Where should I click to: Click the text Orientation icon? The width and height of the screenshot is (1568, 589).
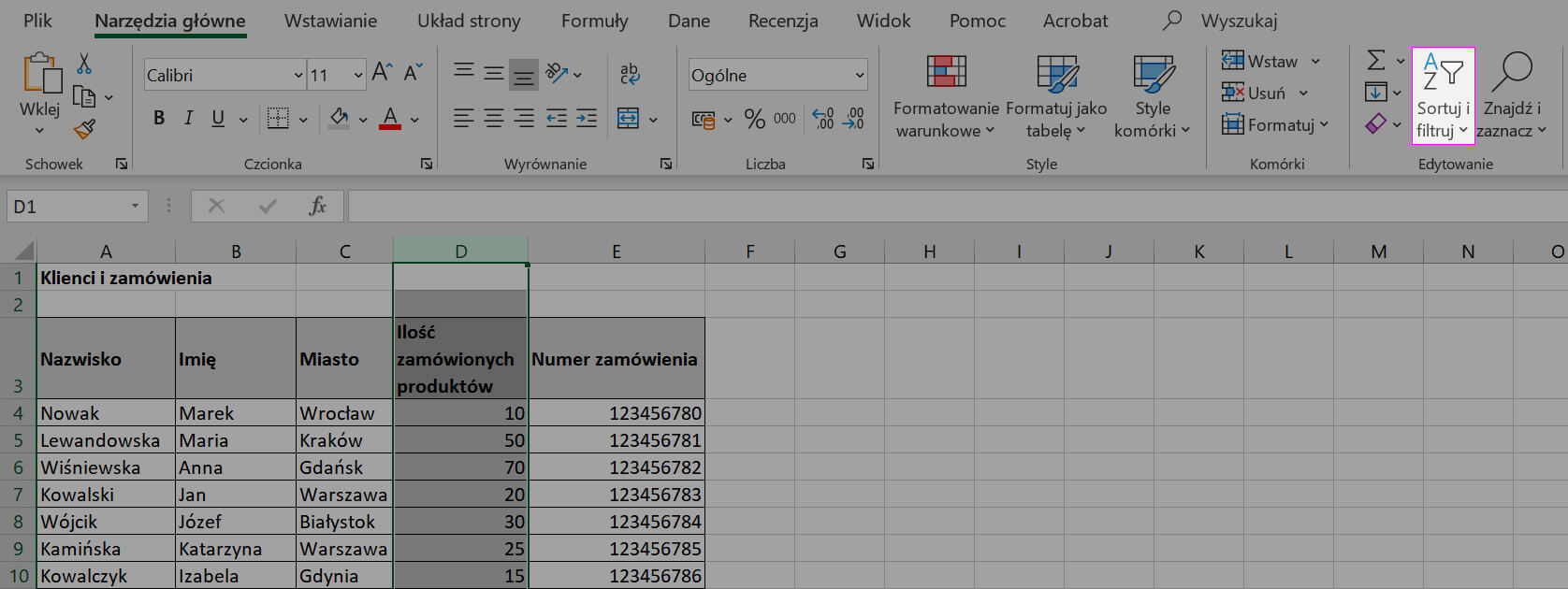(558, 72)
